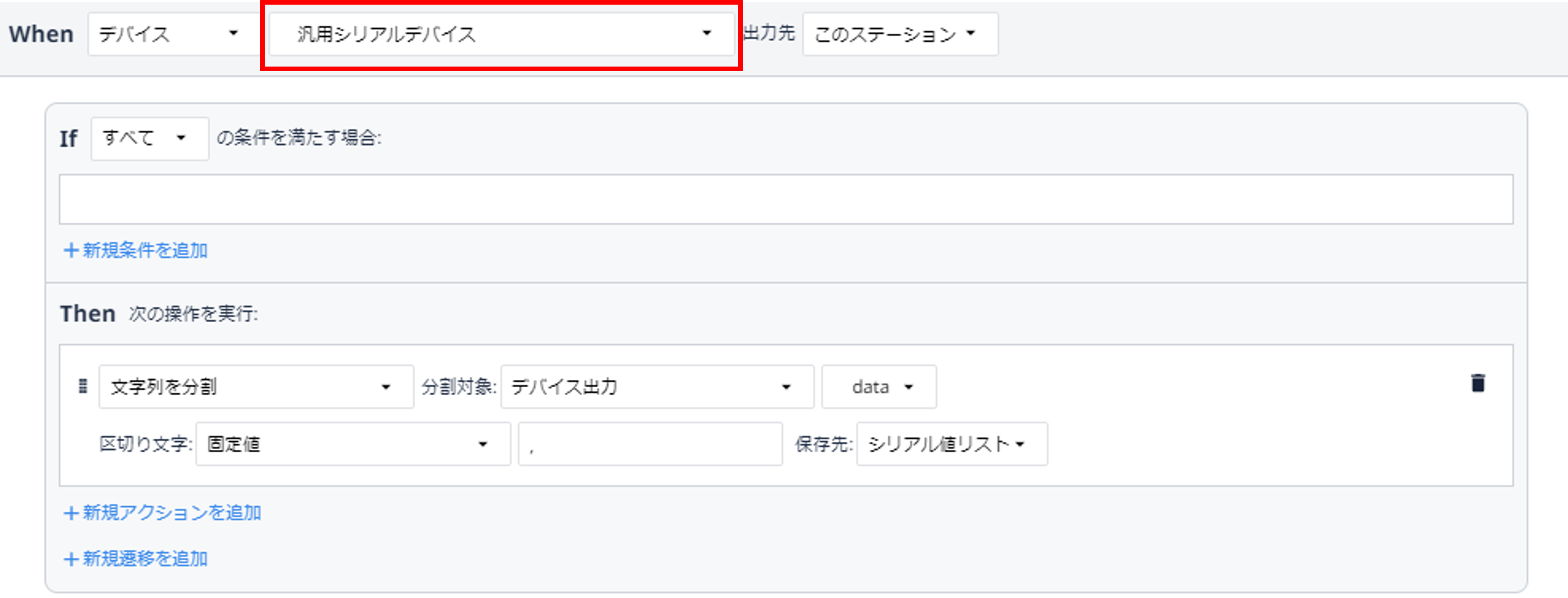Click the の条件を満たす場合: text
1568x598 pixels.
[299, 138]
